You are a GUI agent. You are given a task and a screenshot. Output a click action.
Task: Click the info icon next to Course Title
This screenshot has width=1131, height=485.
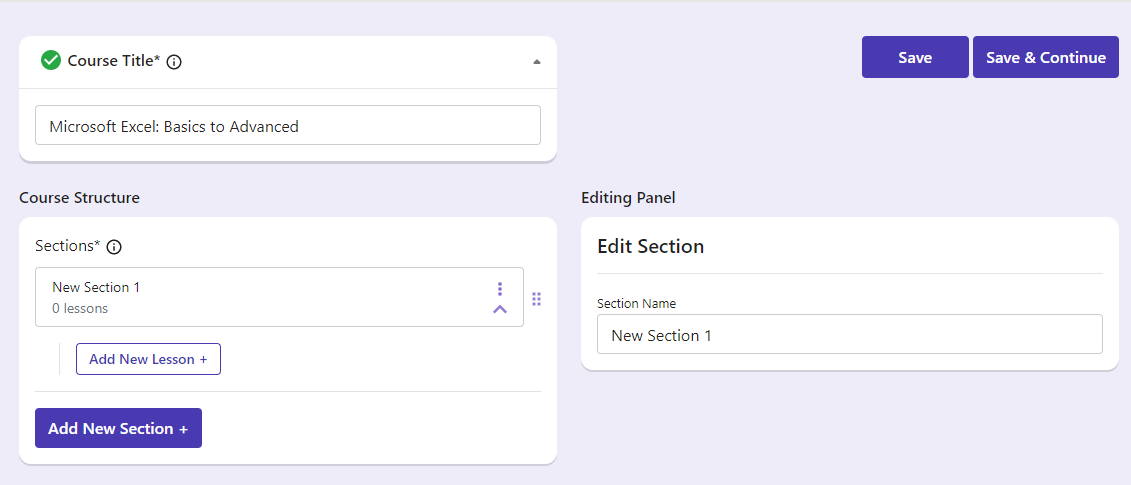(174, 62)
